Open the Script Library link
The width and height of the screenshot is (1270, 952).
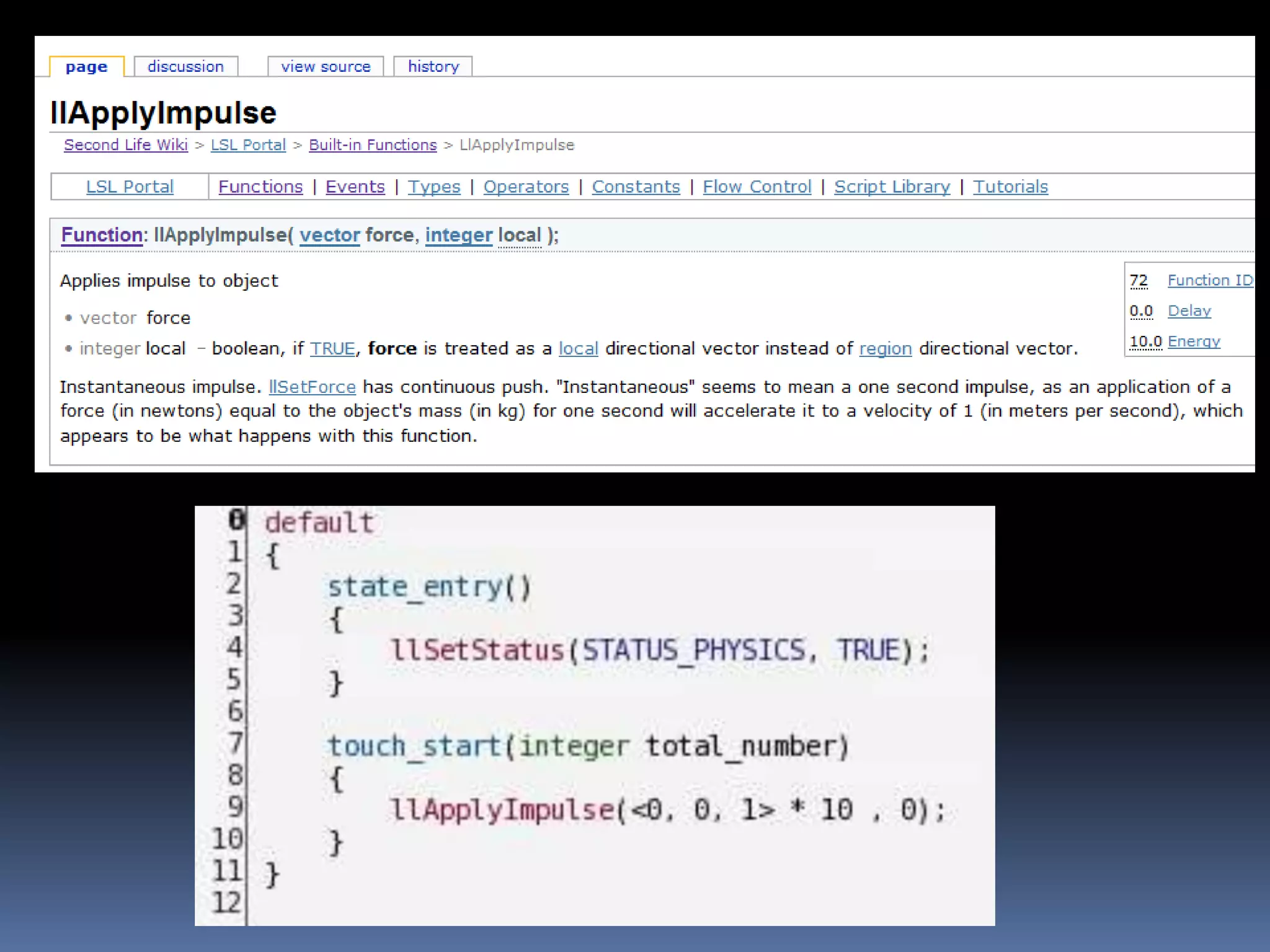tap(892, 187)
